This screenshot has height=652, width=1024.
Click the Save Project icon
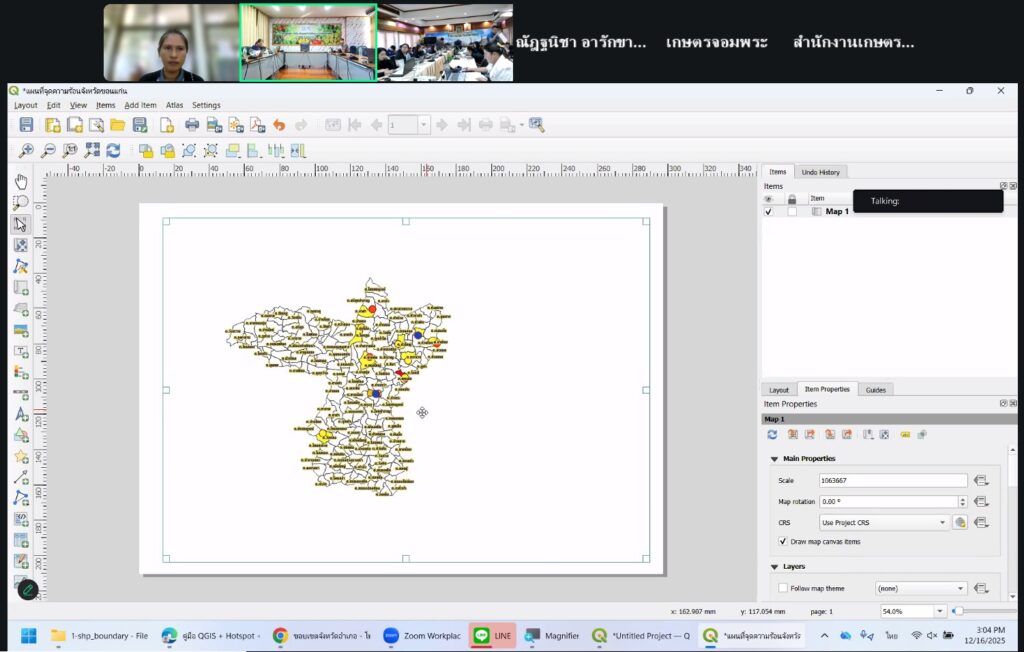click(x=26, y=125)
